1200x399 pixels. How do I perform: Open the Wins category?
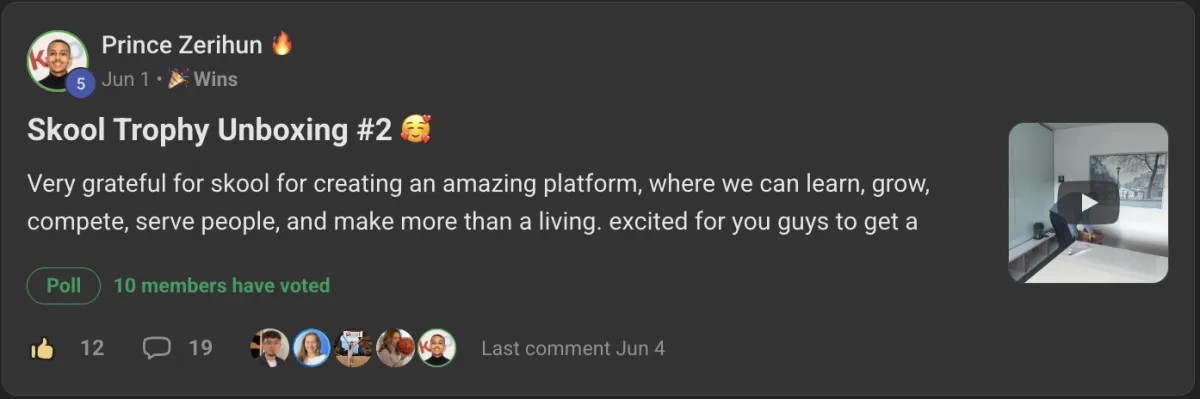pos(216,79)
